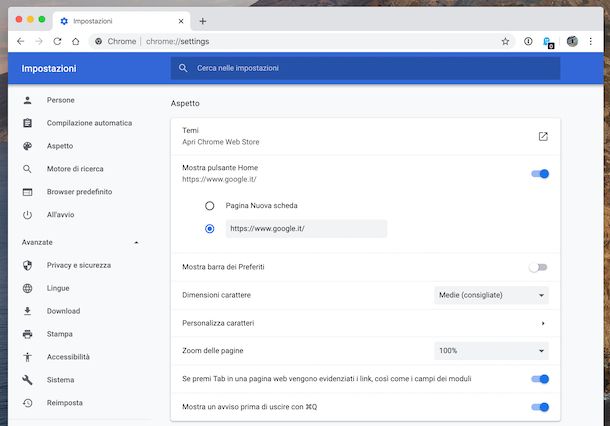Go to Reimposta section

(x=65, y=403)
